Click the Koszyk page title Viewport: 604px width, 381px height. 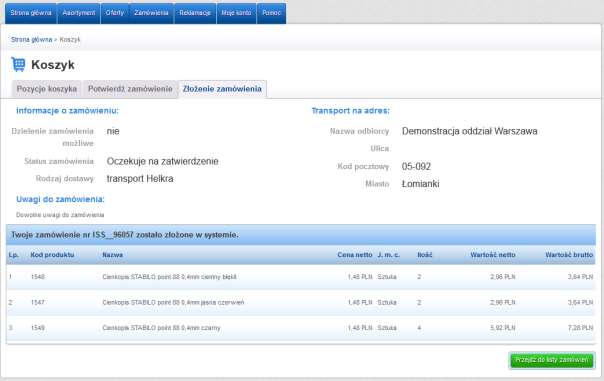pos(53,65)
